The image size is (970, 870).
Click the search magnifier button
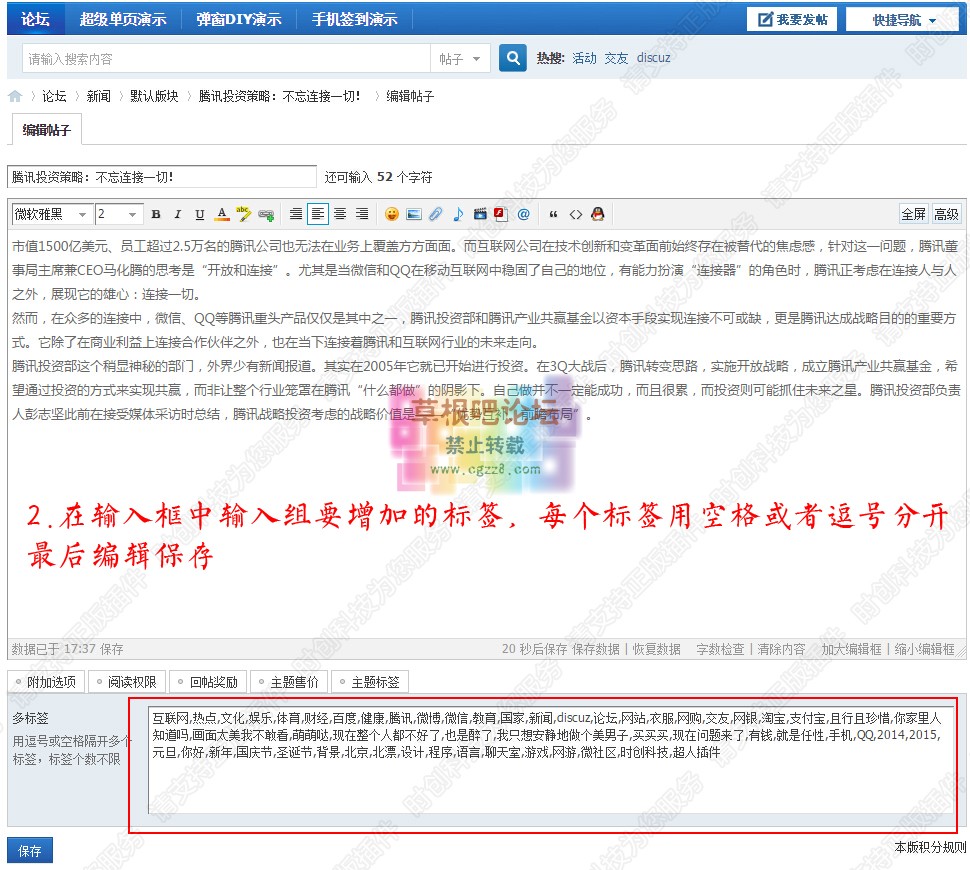click(511, 58)
